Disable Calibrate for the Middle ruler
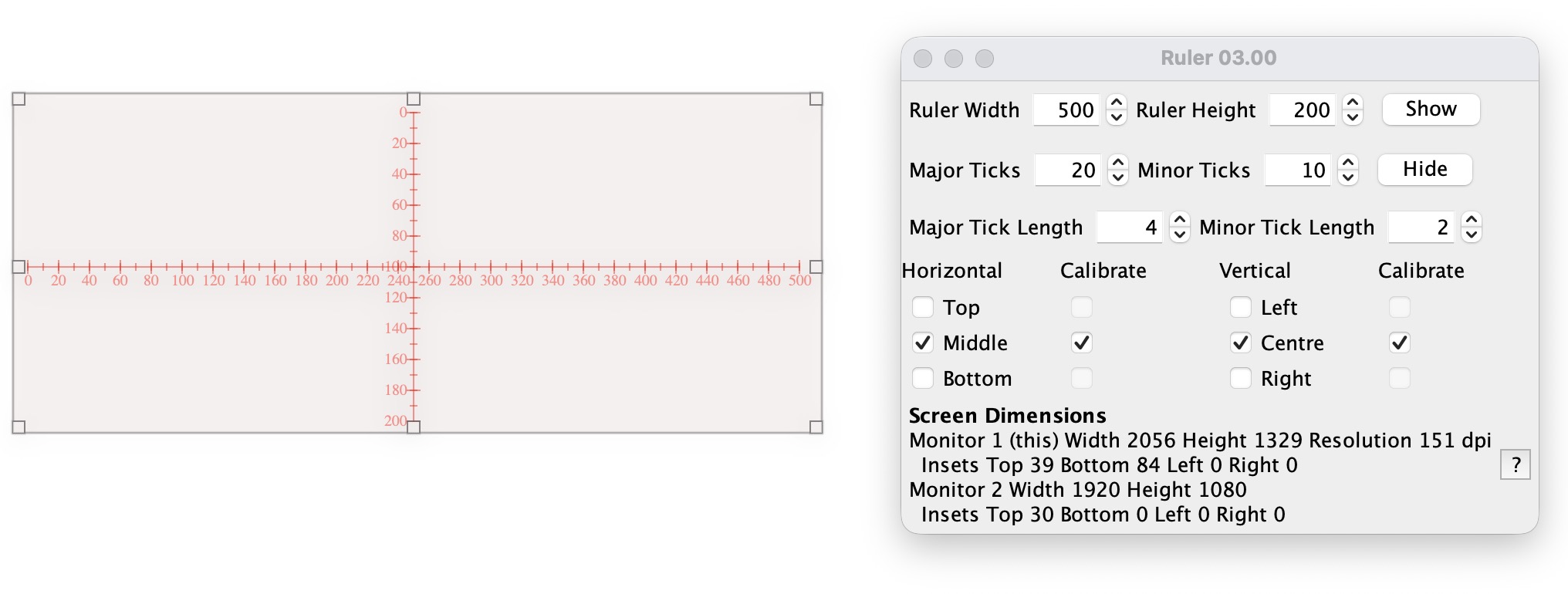 click(1082, 343)
